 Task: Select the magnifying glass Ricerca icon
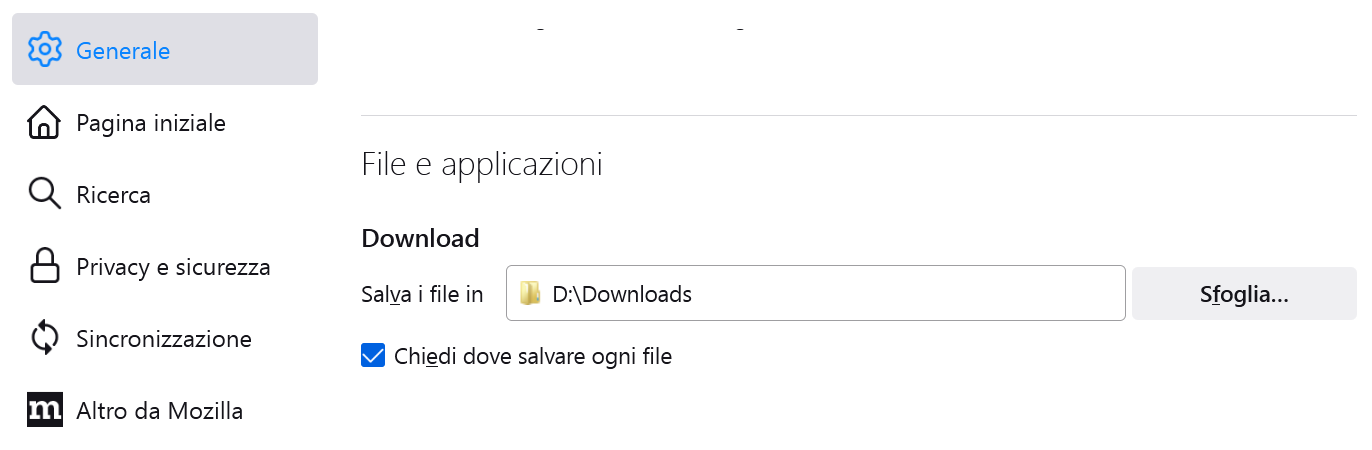[x=45, y=195]
